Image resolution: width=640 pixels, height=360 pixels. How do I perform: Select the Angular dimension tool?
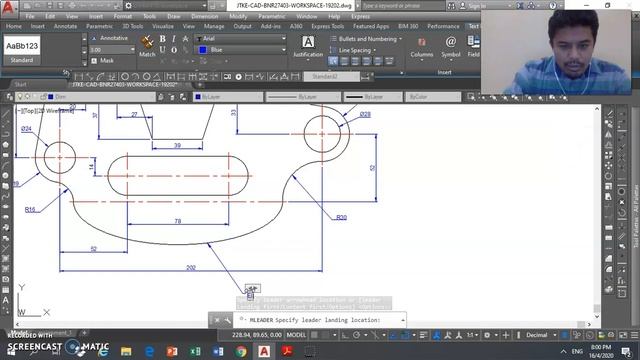tap(157, 76)
